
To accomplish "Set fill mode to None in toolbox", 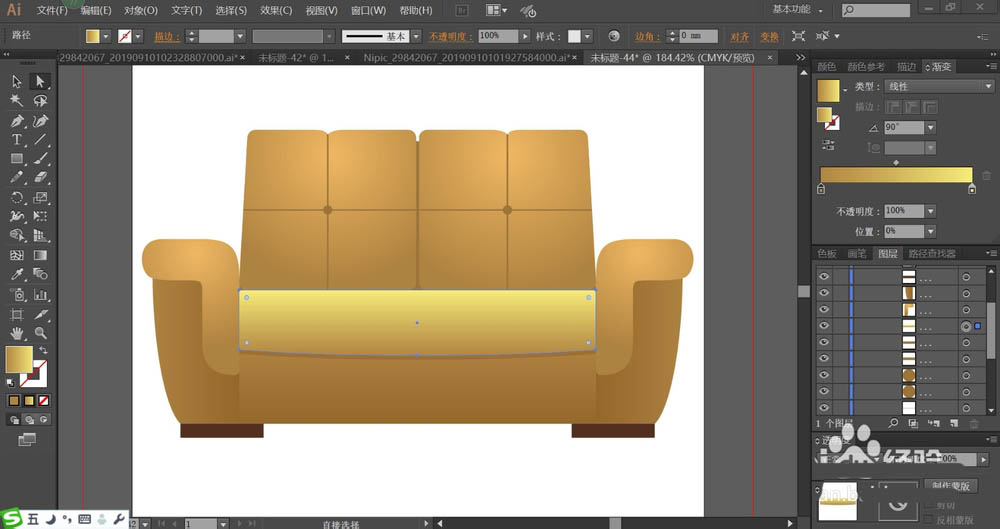I will pyautogui.click(x=43, y=401).
